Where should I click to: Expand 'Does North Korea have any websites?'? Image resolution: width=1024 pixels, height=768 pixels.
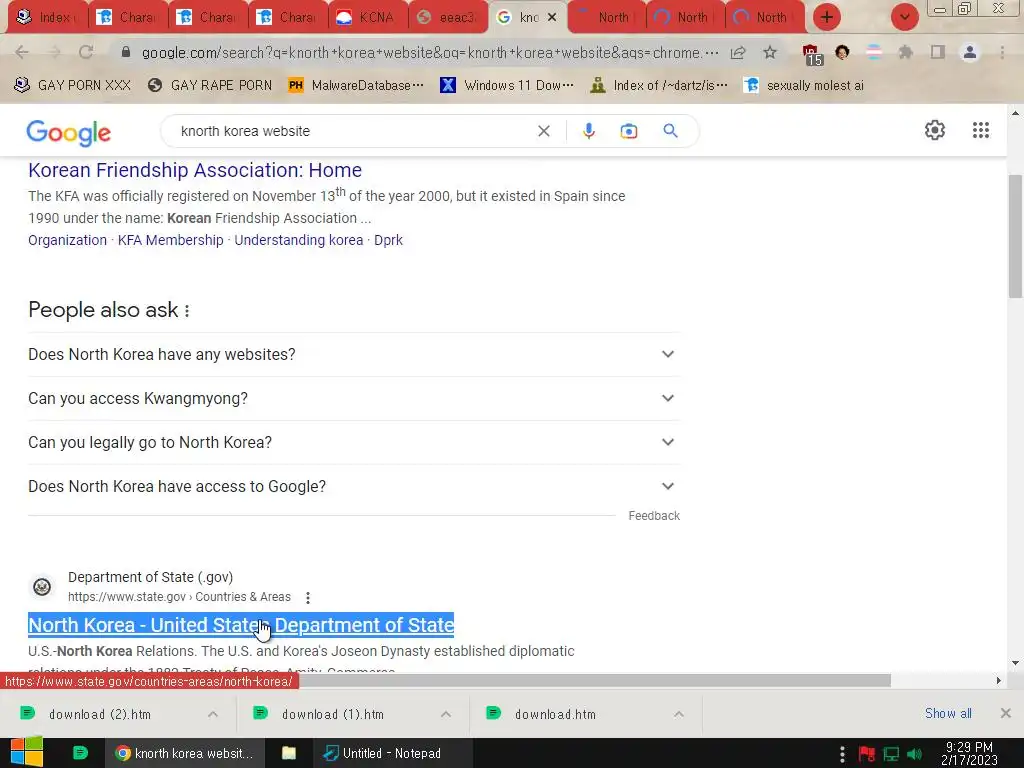tap(354, 355)
